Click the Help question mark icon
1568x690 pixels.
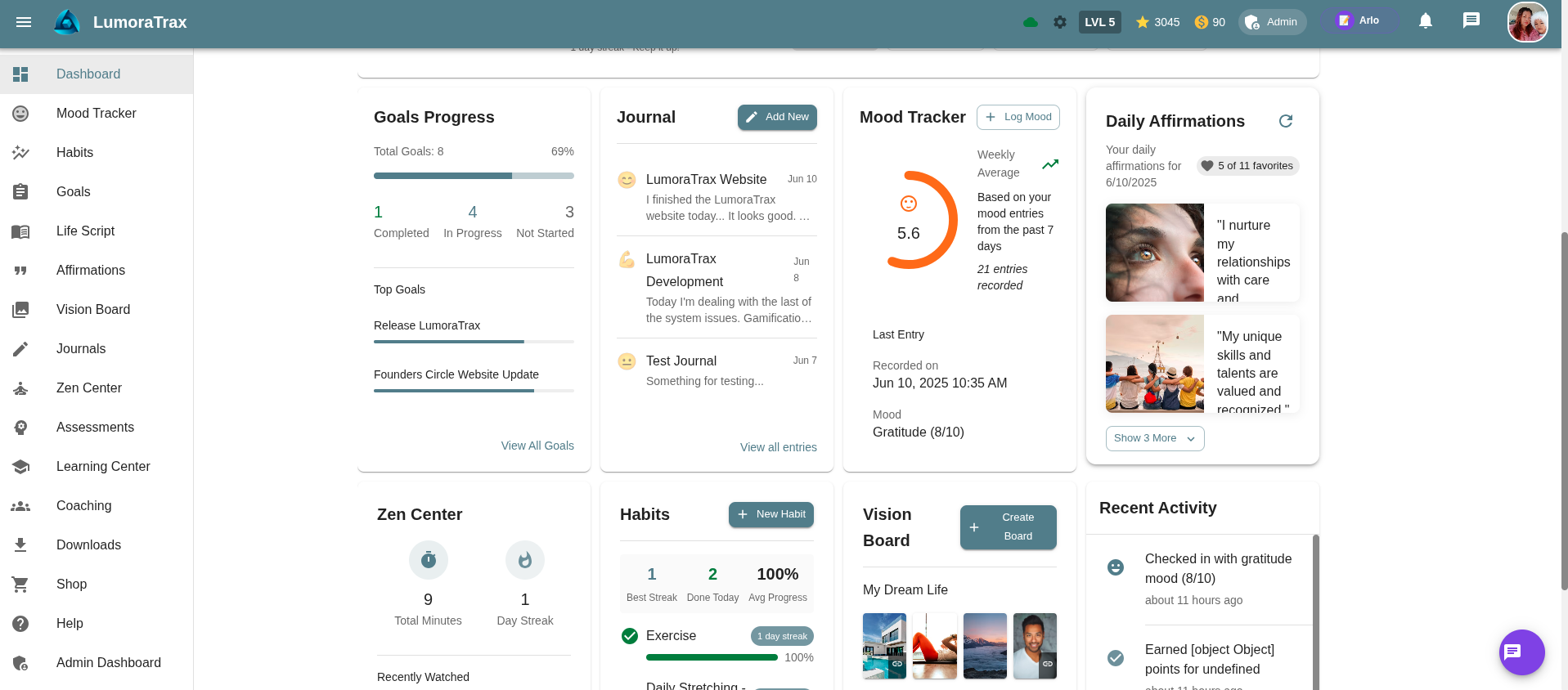(20, 624)
